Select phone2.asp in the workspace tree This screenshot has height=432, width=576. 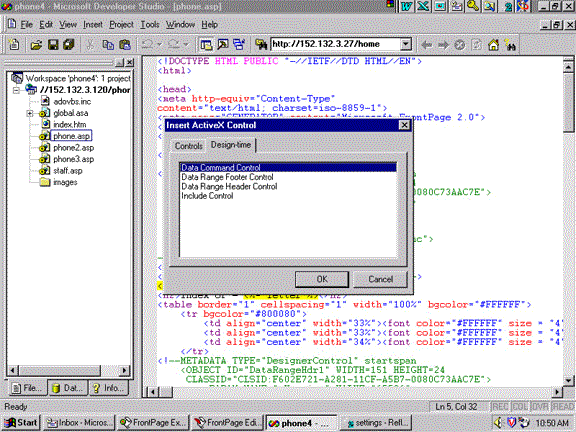73,148
